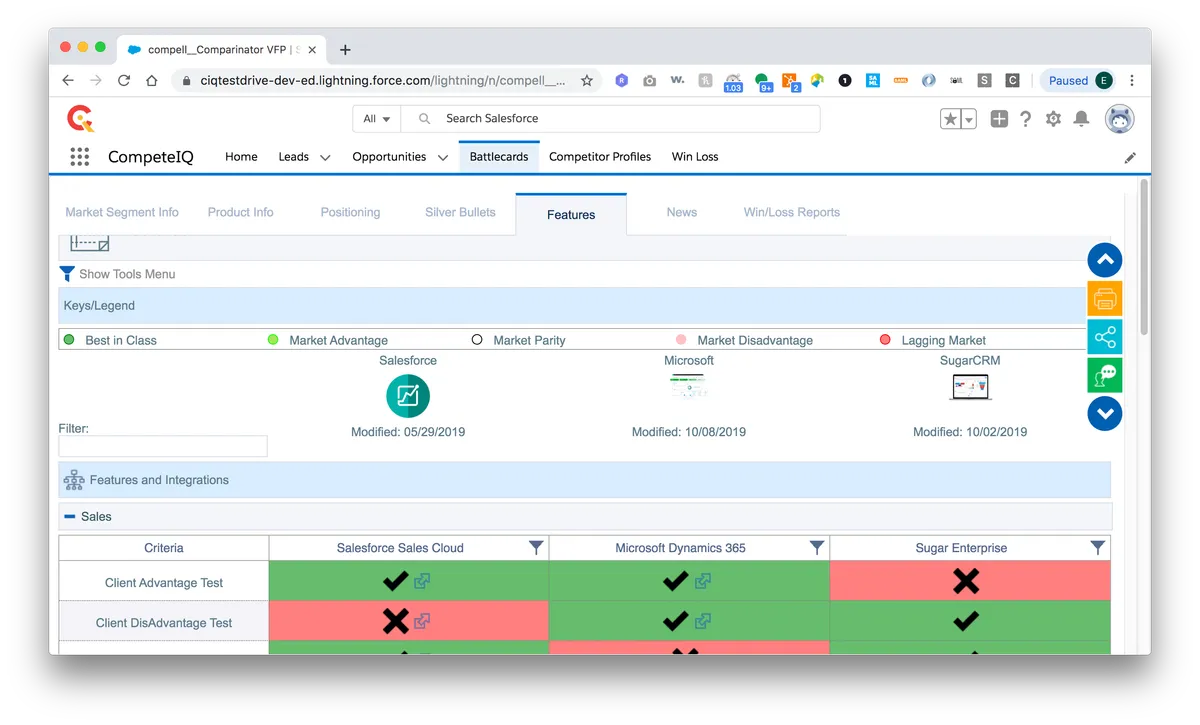This screenshot has height=725, width=1200.
Task: Open the Win Loss nav tab
Action: 695,157
